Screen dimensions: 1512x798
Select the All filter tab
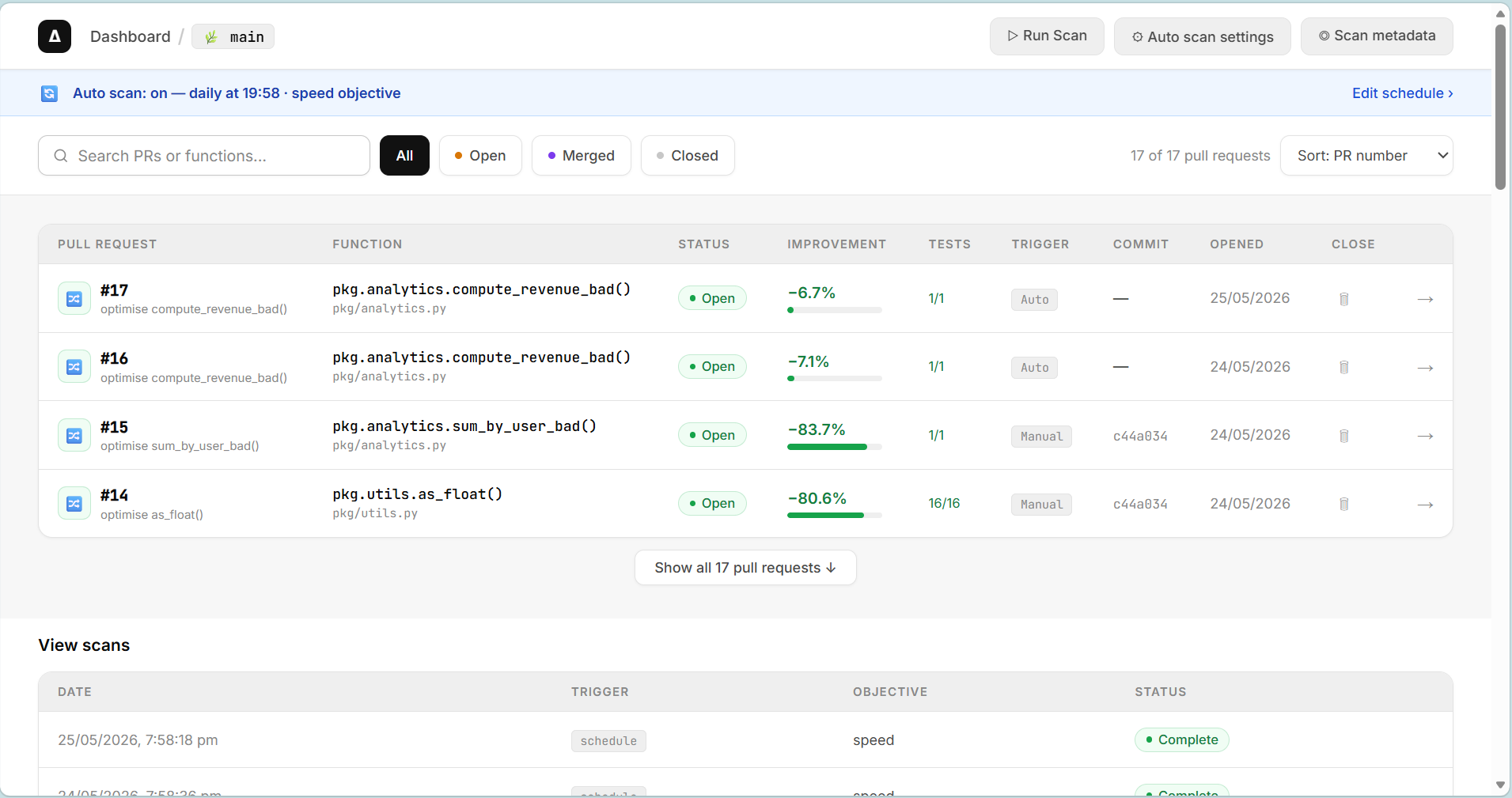[x=404, y=156]
